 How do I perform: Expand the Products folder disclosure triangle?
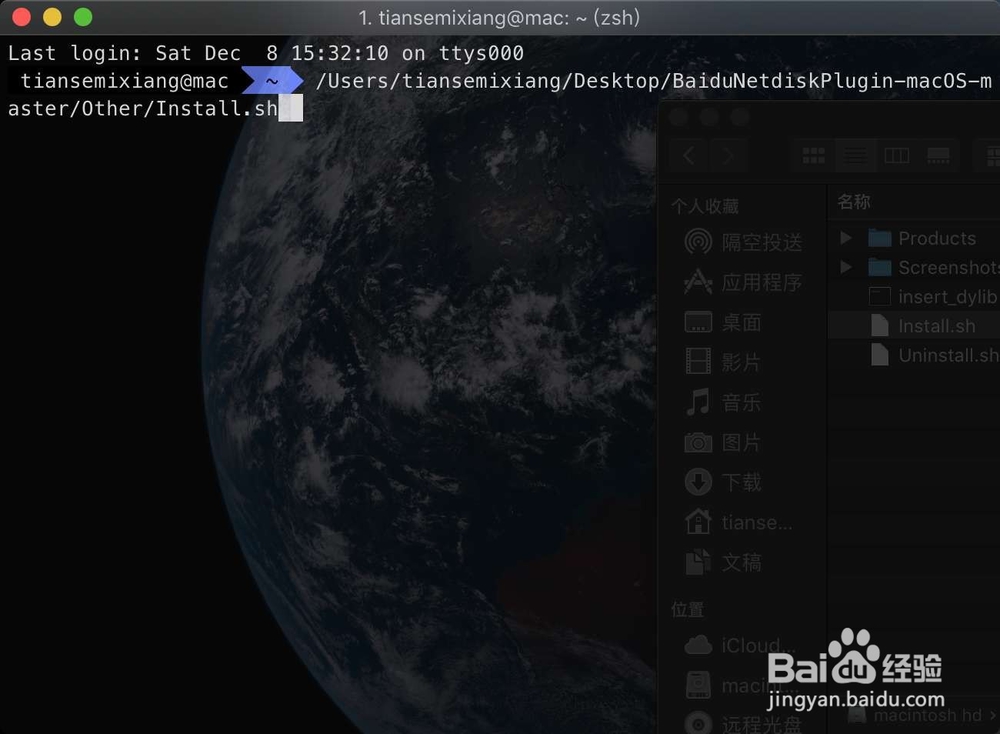(846, 238)
